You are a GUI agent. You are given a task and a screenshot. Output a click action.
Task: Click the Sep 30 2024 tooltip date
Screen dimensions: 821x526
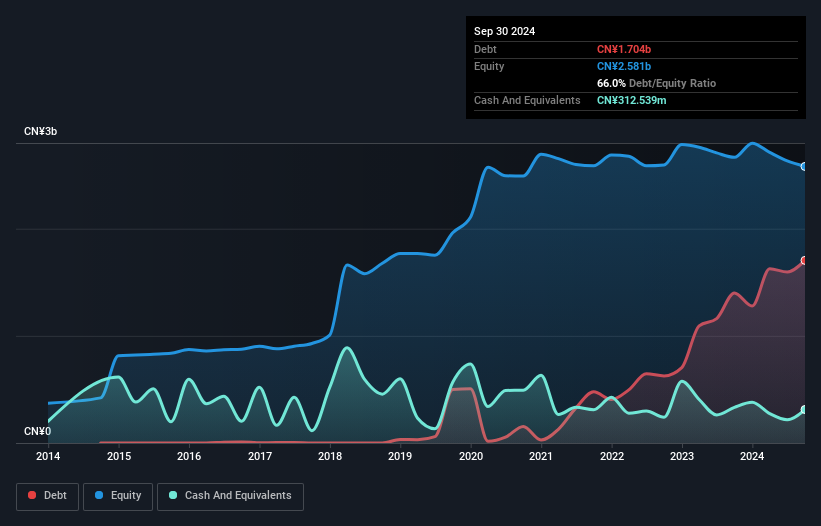pyautogui.click(x=504, y=31)
